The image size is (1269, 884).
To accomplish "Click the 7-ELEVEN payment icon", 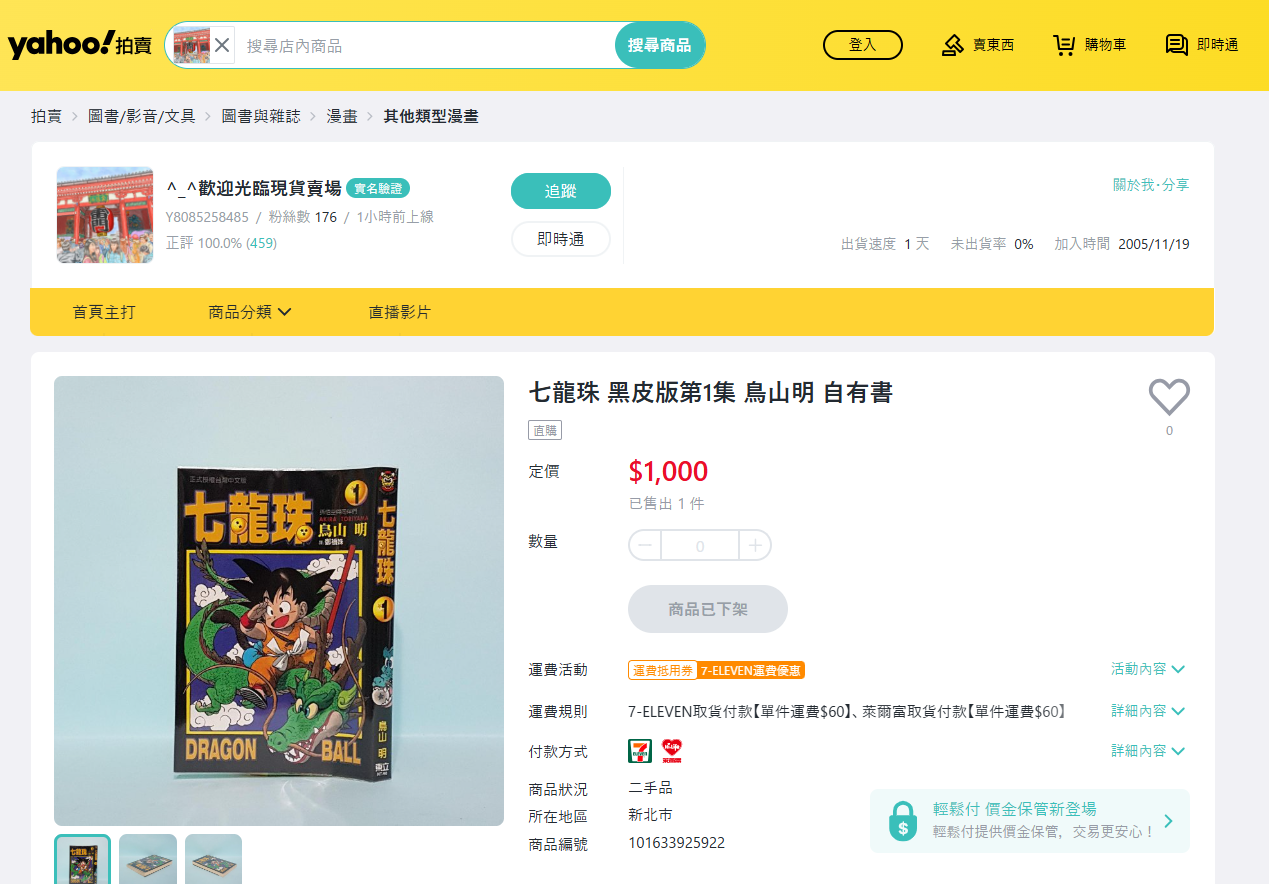I will coord(640,751).
